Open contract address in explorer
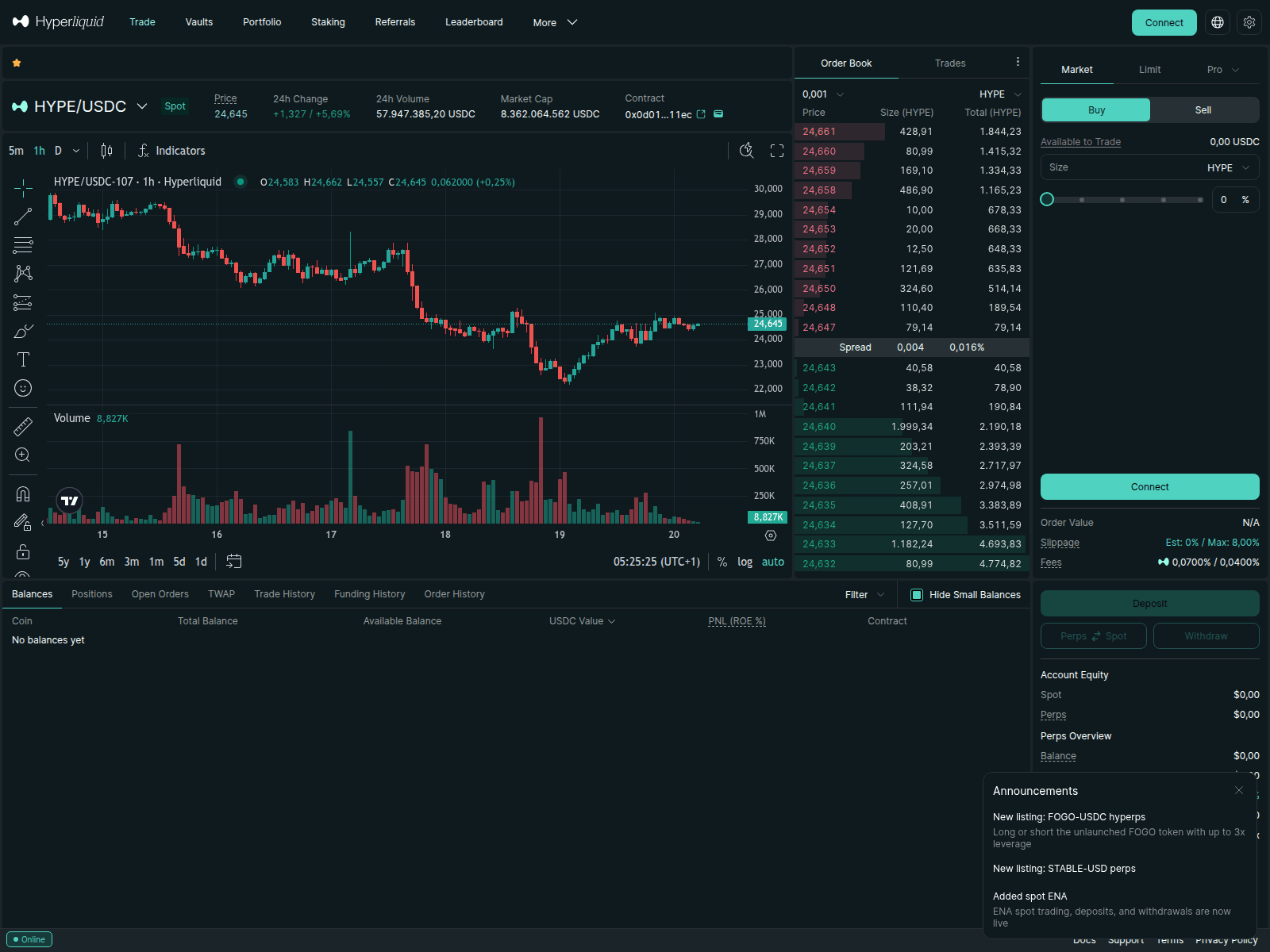 [x=701, y=114]
